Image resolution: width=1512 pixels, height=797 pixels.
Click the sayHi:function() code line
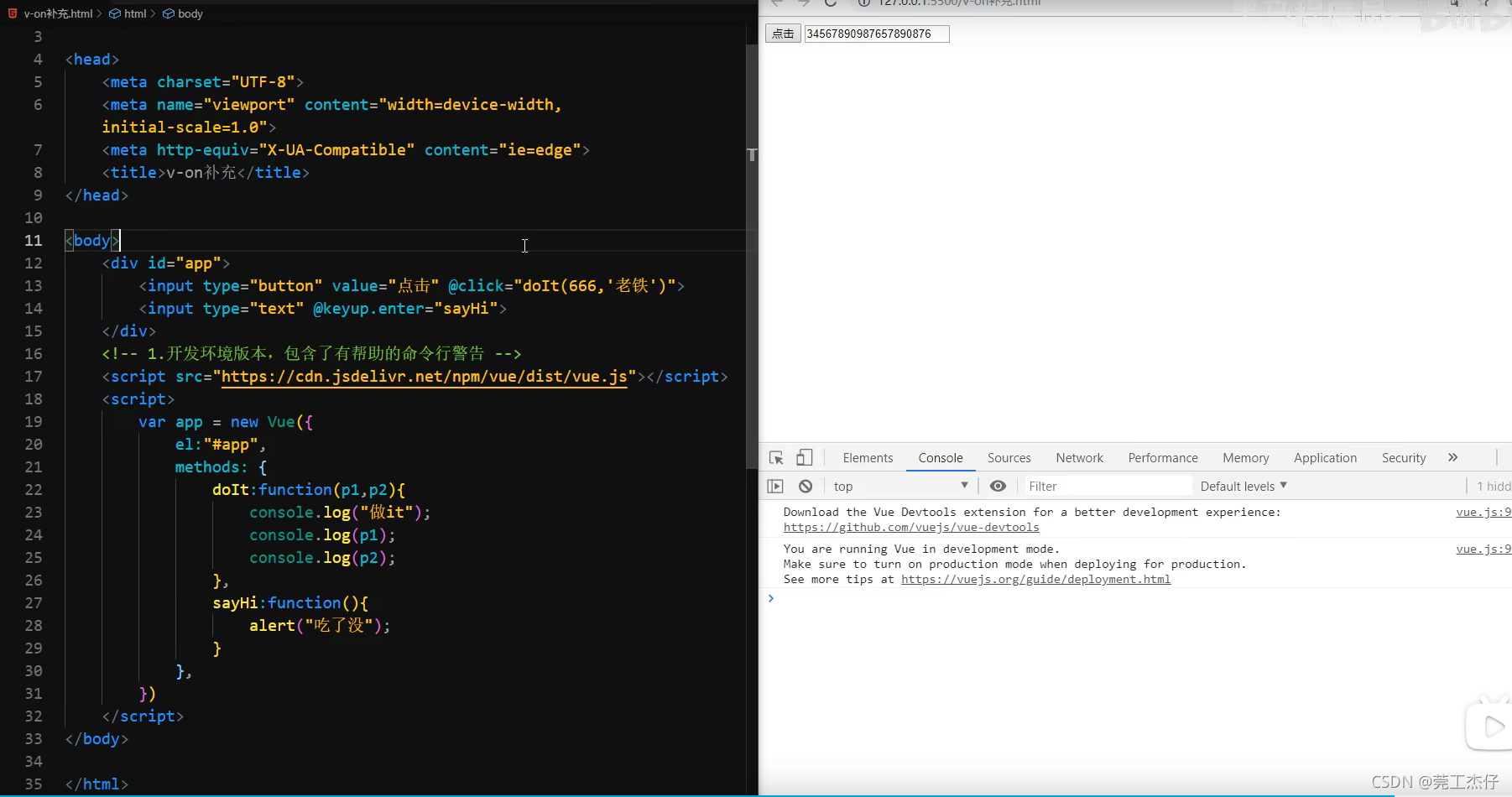290,603
